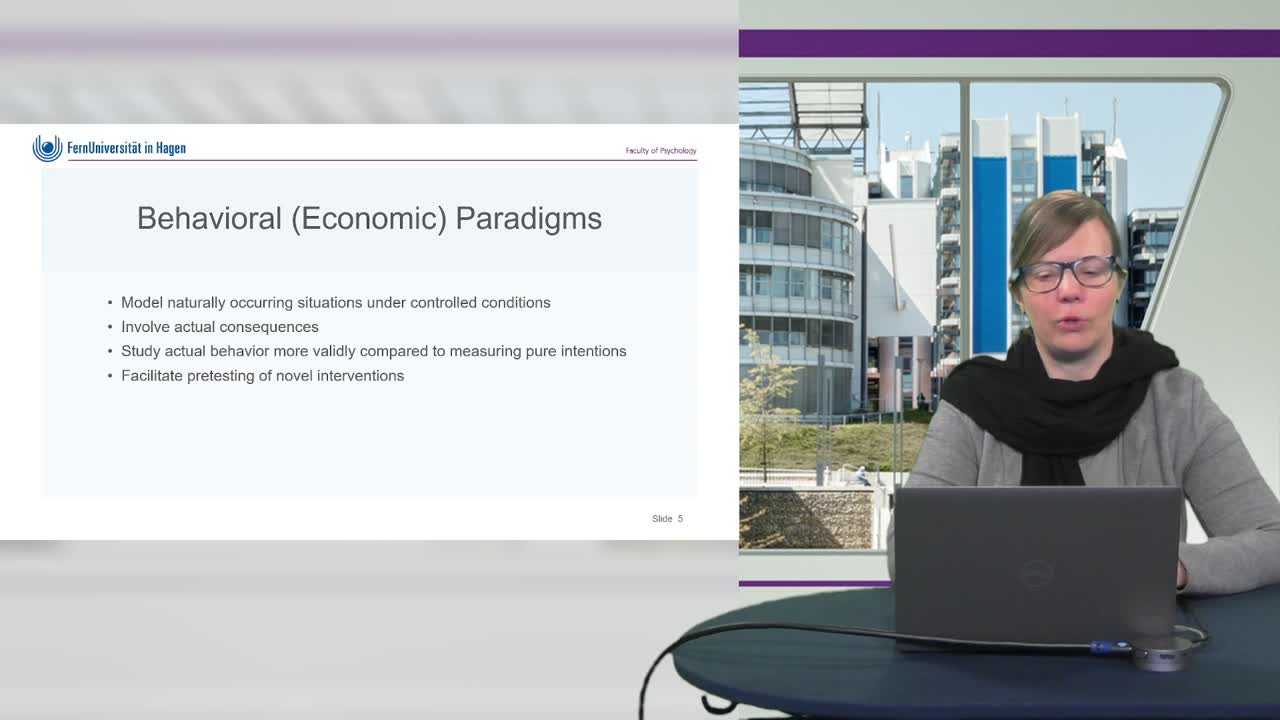
Task: Click the bullet dot before 'Involve actual consequences'
Action: pos(110,327)
